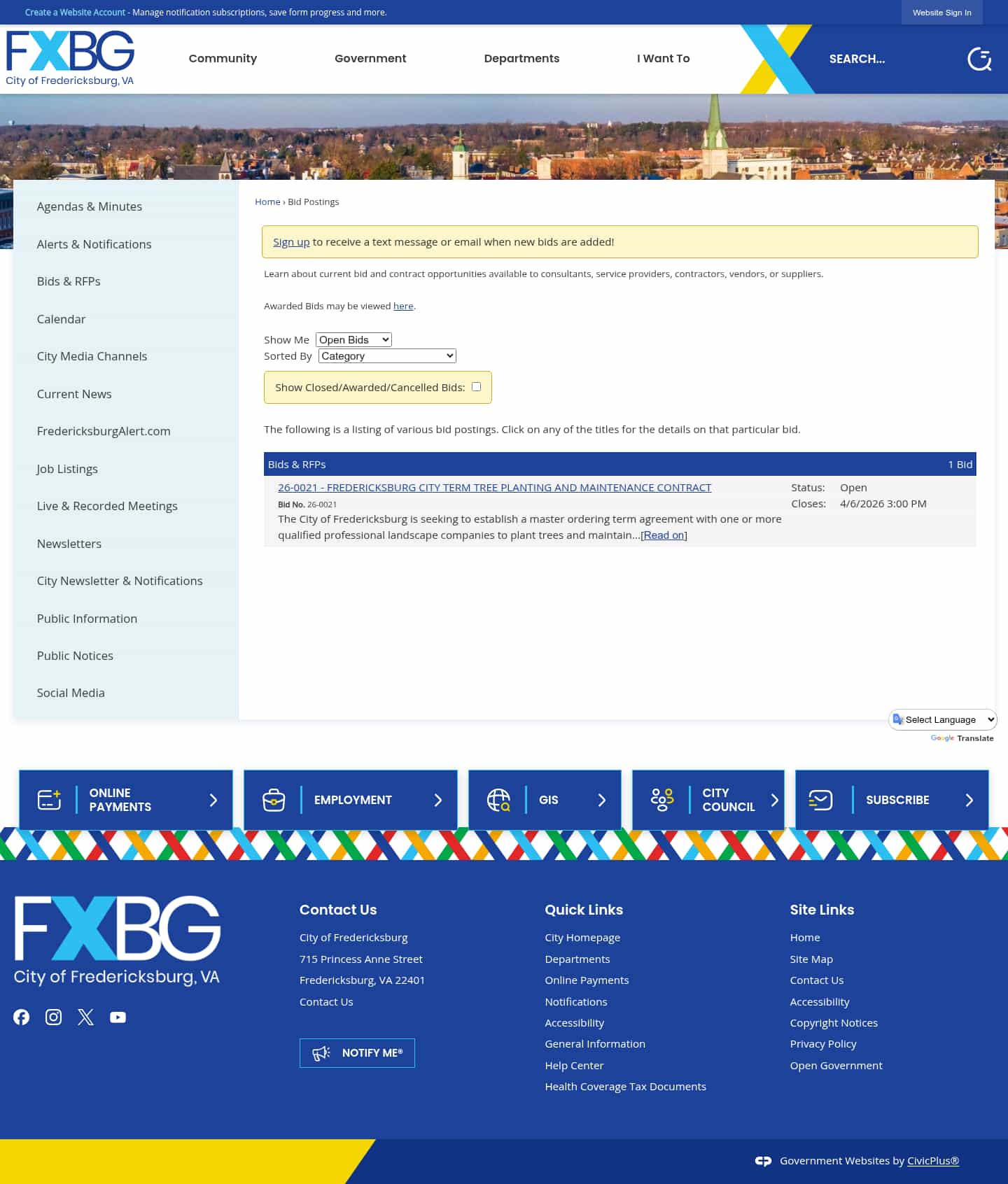Screen dimensions: 1008x1184
Task: Open FredericksburgAlert.com sidebar item
Action: tap(104, 431)
